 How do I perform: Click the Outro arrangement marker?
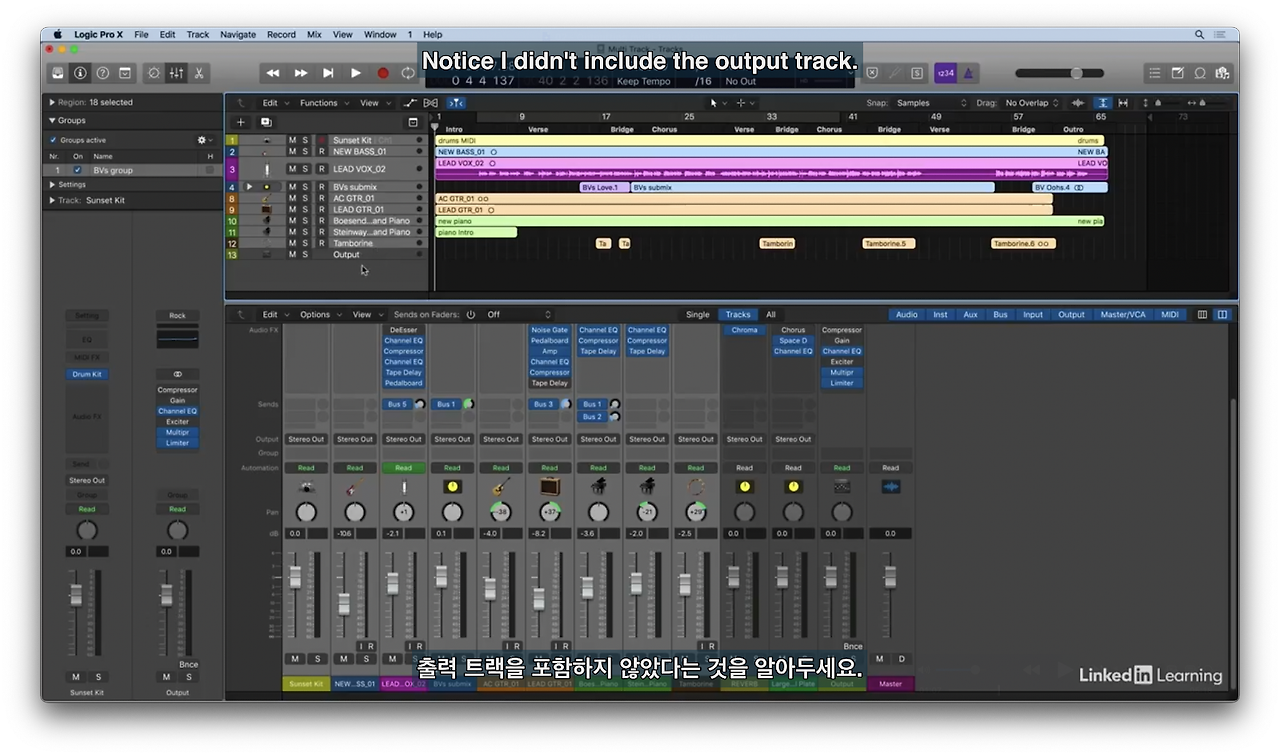1072,130
